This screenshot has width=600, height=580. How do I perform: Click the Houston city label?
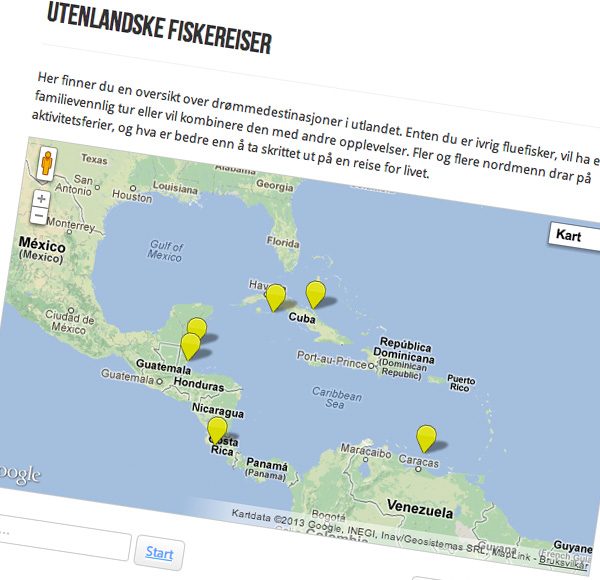132,196
